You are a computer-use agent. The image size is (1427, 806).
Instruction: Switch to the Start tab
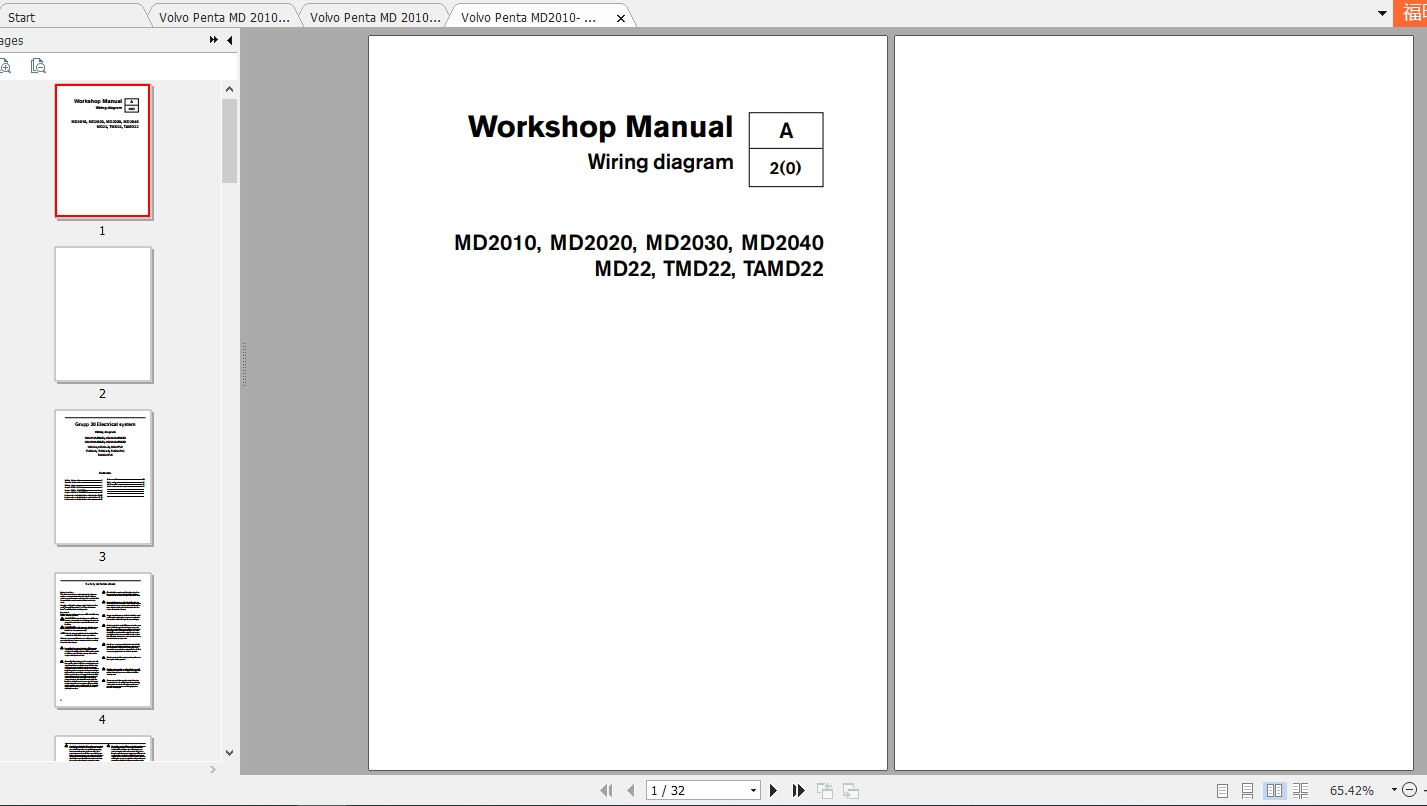click(x=22, y=17)
